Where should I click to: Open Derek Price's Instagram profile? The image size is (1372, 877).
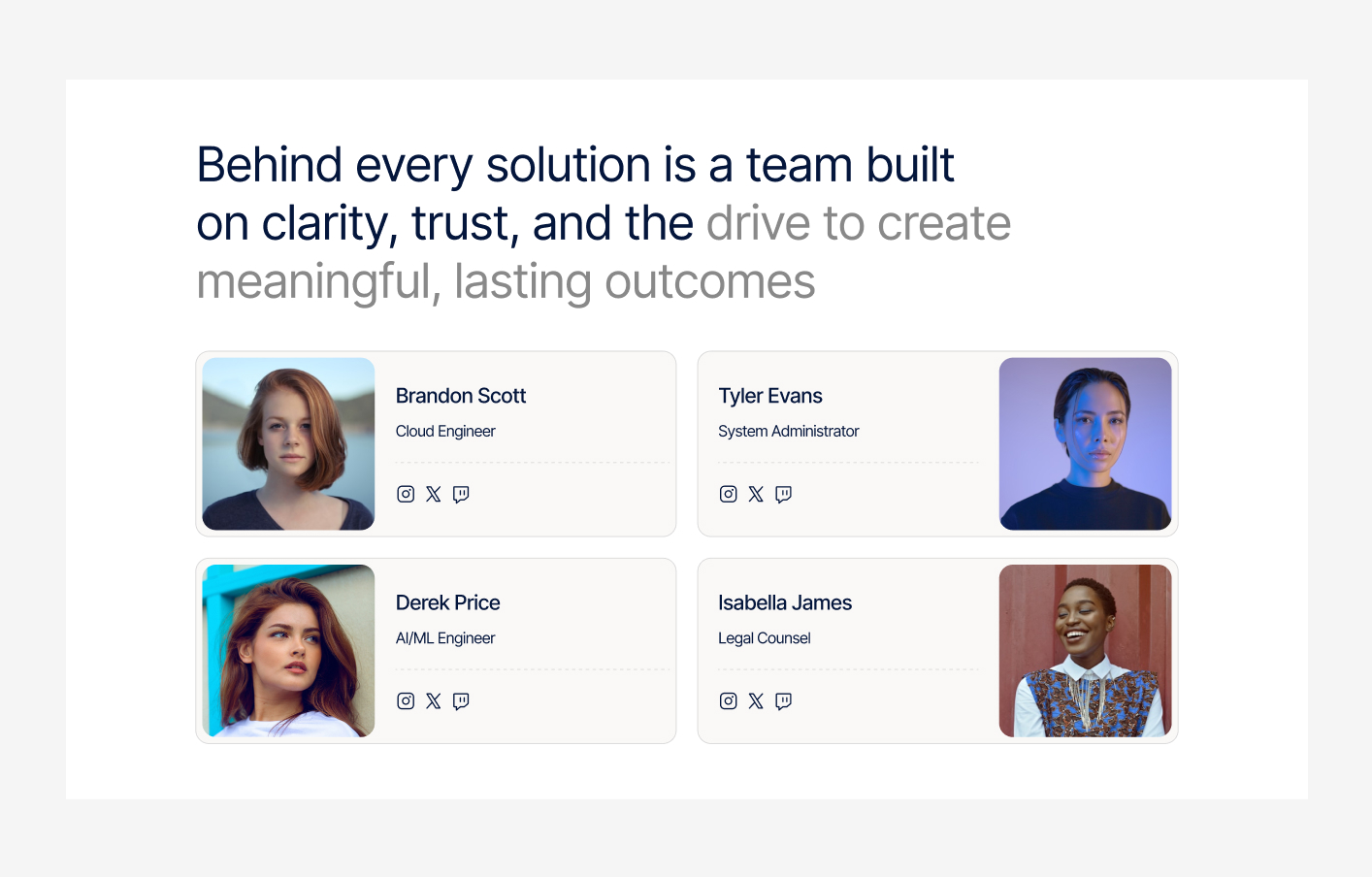[x=405, y=700]
